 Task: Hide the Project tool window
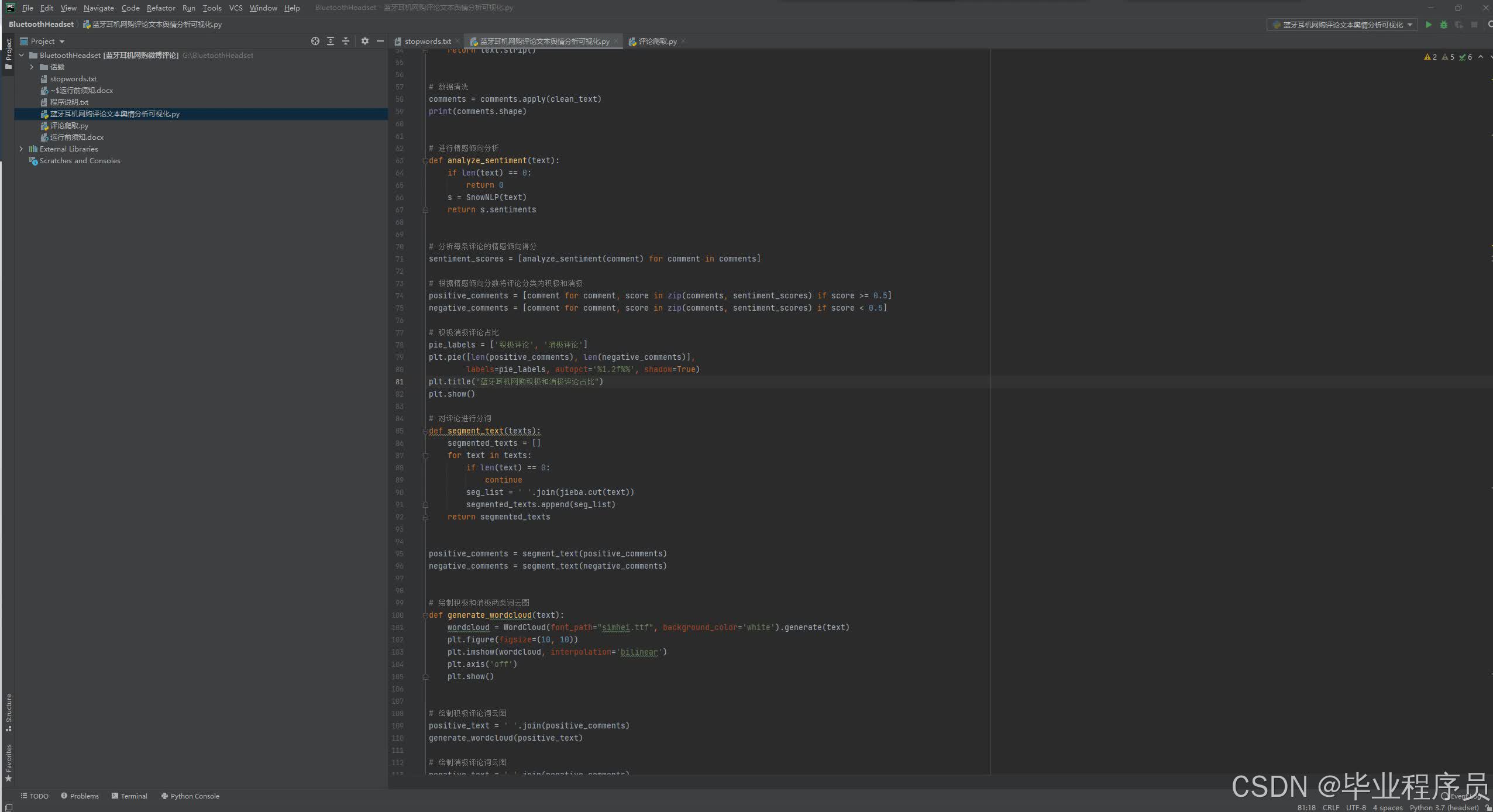[380, 41]
